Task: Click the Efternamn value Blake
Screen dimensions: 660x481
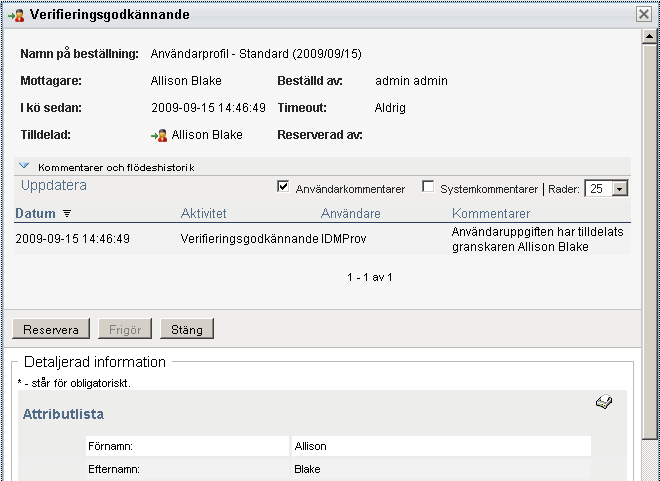Action: [x=307, y=469]
